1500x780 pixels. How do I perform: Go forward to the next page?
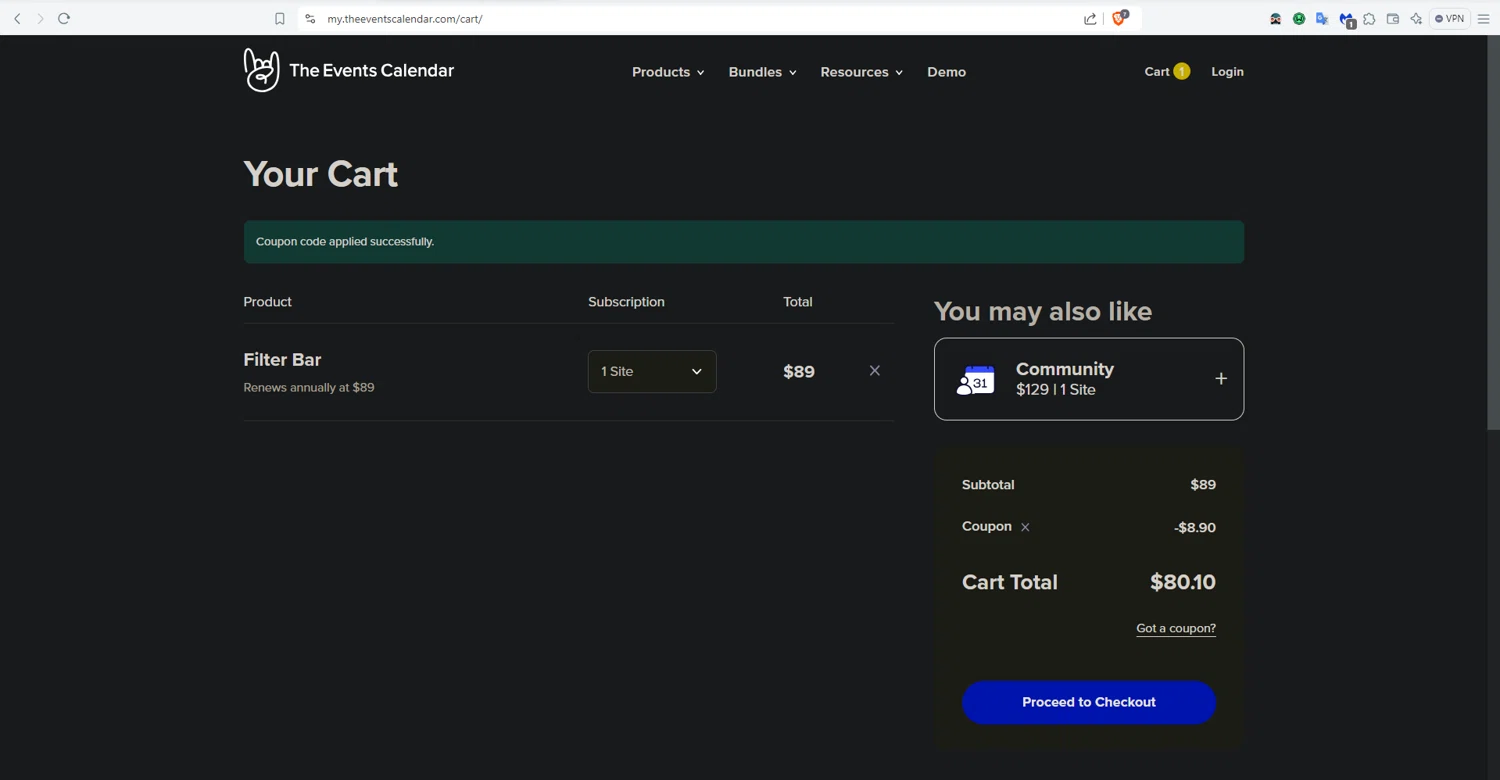tap(40, 18)
